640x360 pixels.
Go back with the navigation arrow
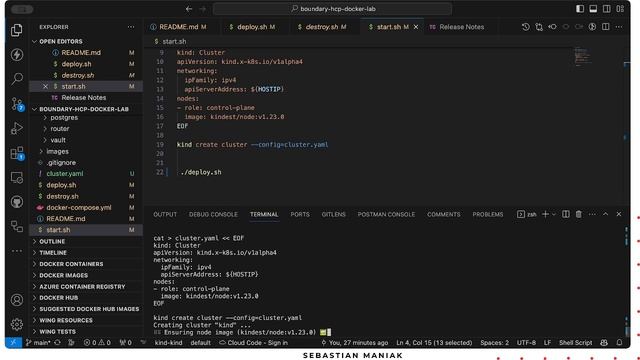pos(189,9)
